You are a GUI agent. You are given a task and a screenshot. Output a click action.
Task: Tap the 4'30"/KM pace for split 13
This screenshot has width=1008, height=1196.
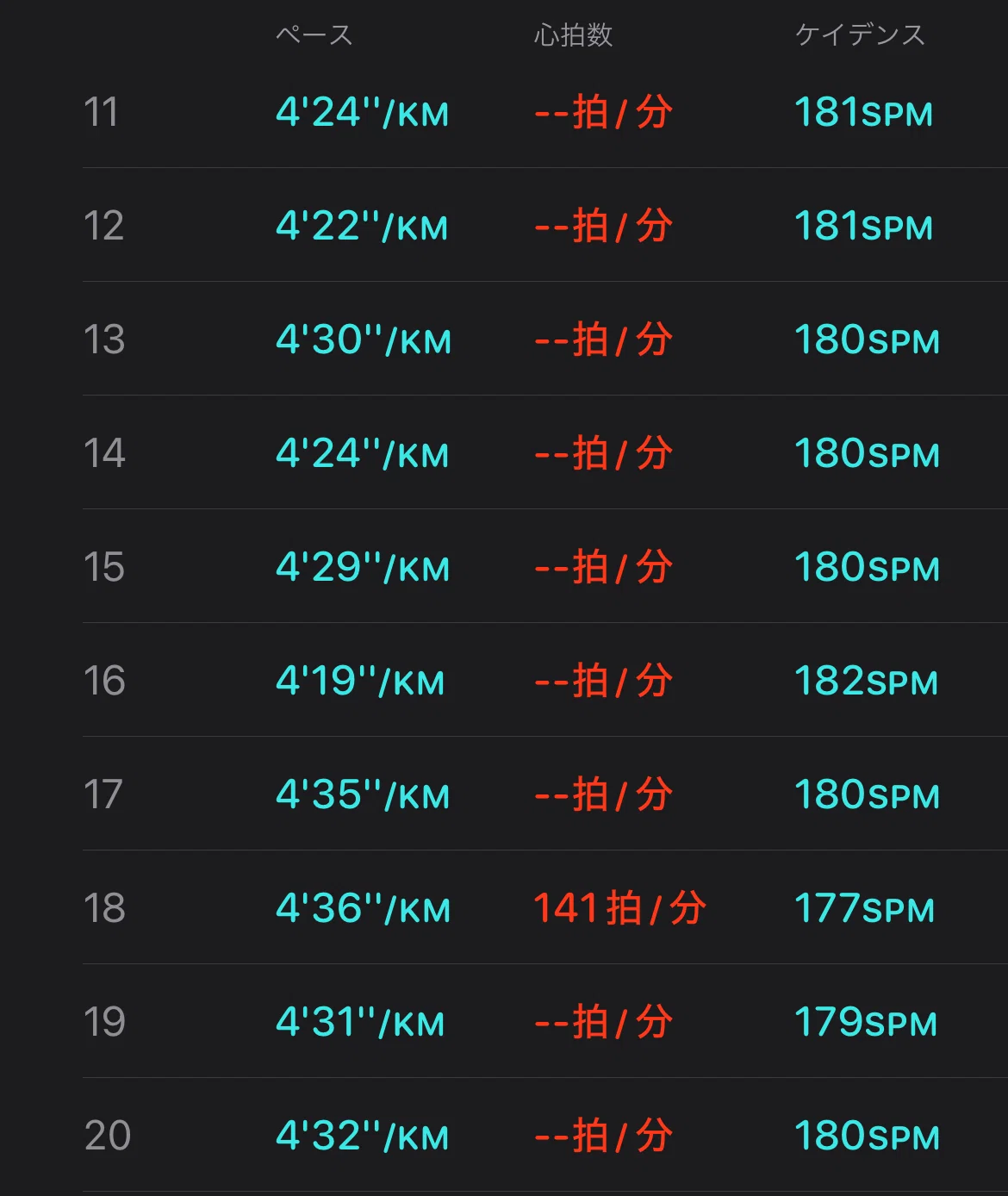[364, 340]
